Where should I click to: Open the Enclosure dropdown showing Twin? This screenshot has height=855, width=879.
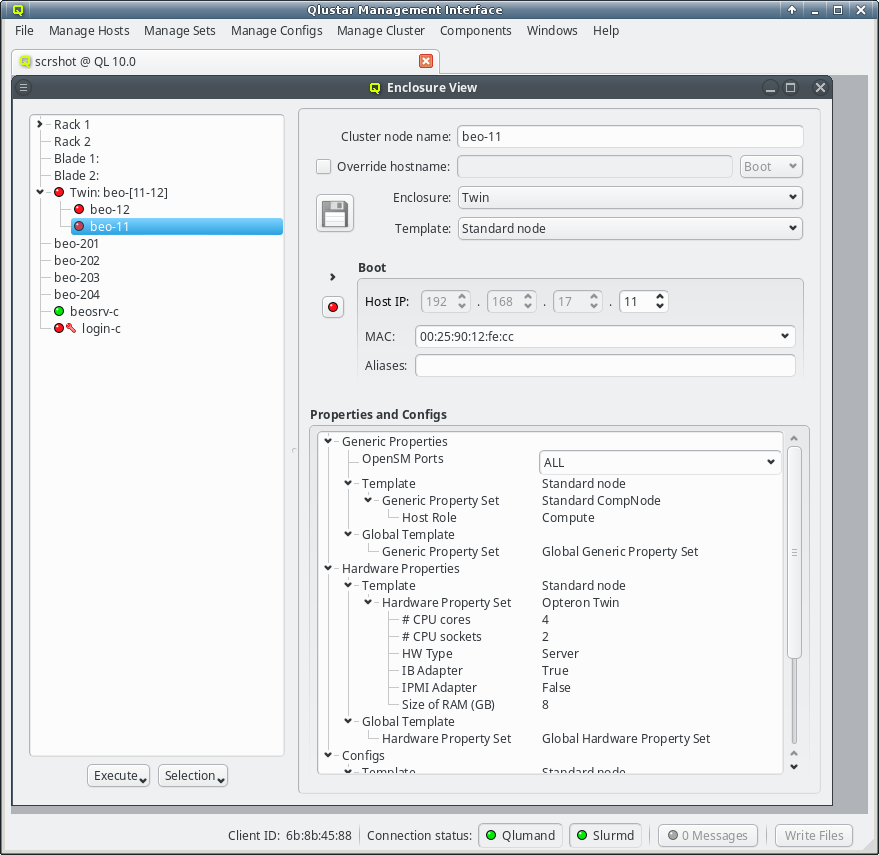point(630,198)
